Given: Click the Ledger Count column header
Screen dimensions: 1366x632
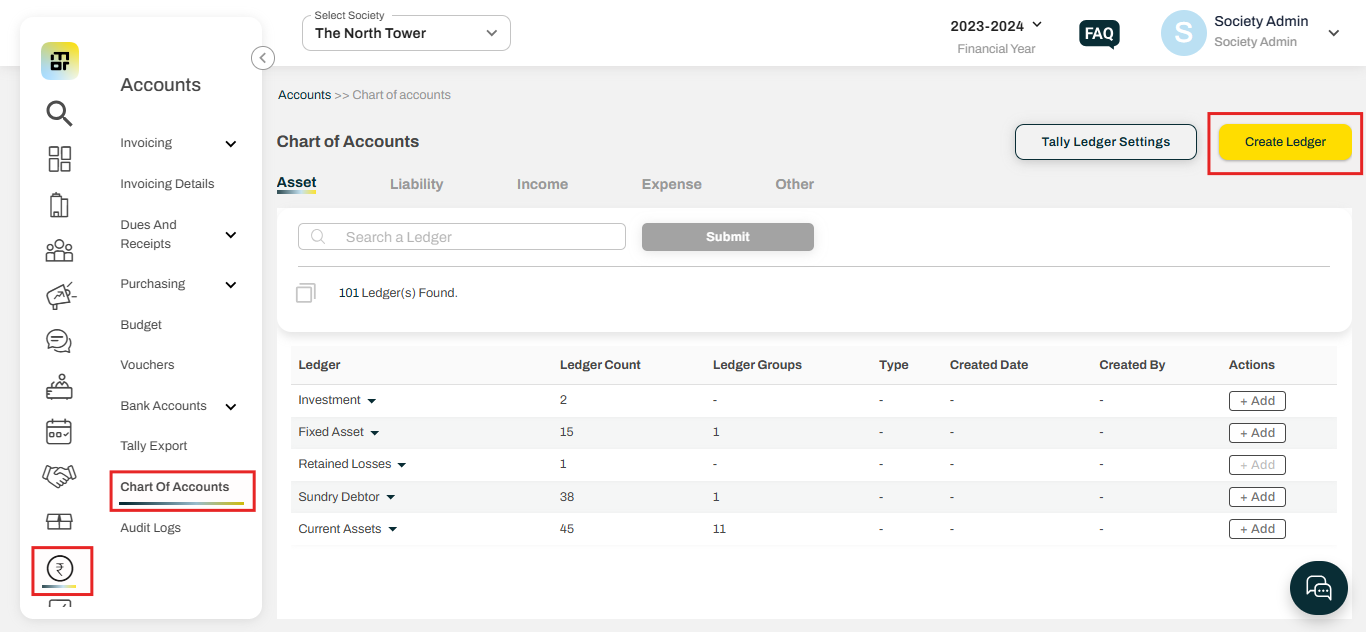Looking at the screenshot, I should 600,365.
